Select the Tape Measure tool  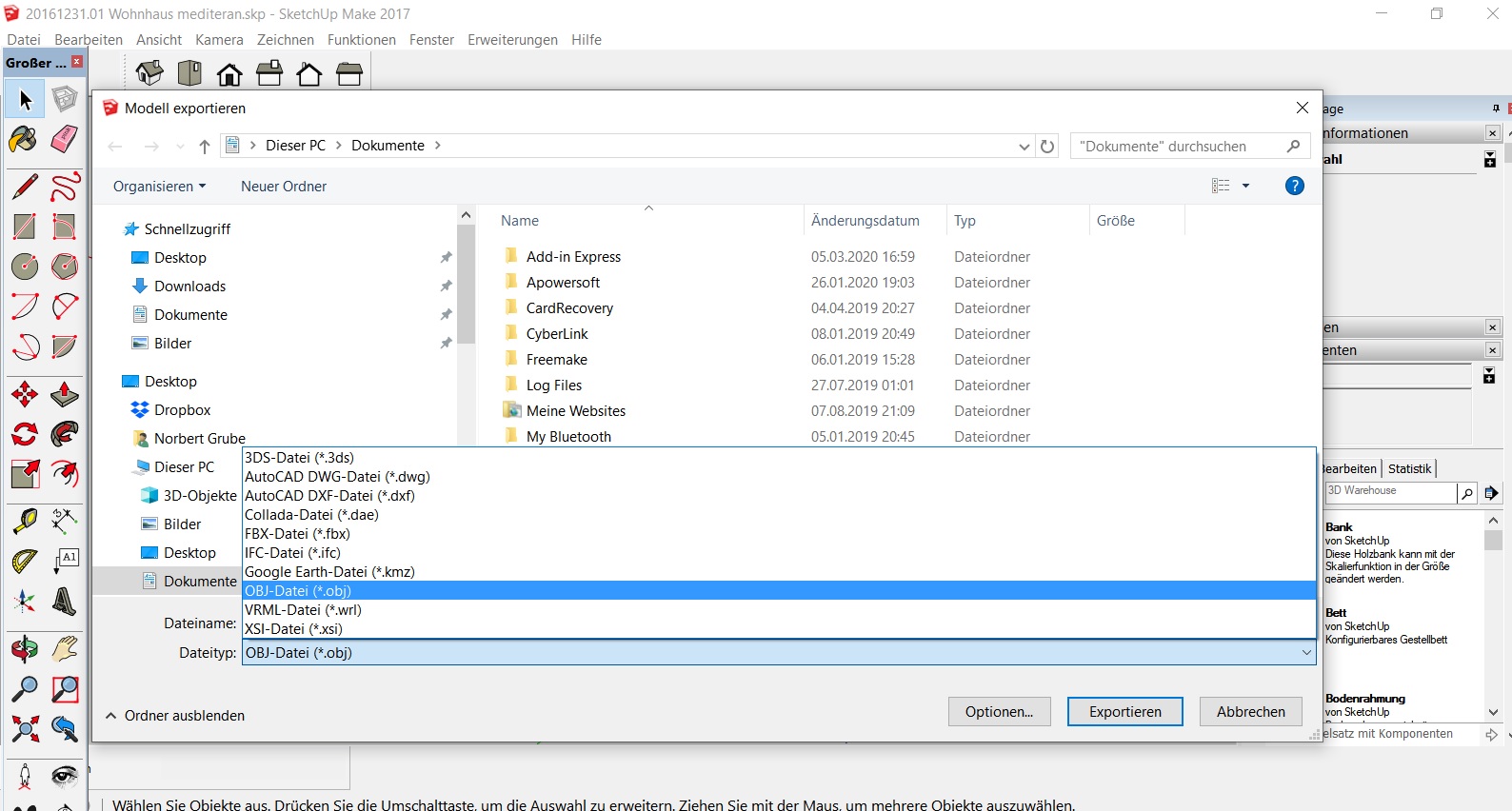point(25,520)
